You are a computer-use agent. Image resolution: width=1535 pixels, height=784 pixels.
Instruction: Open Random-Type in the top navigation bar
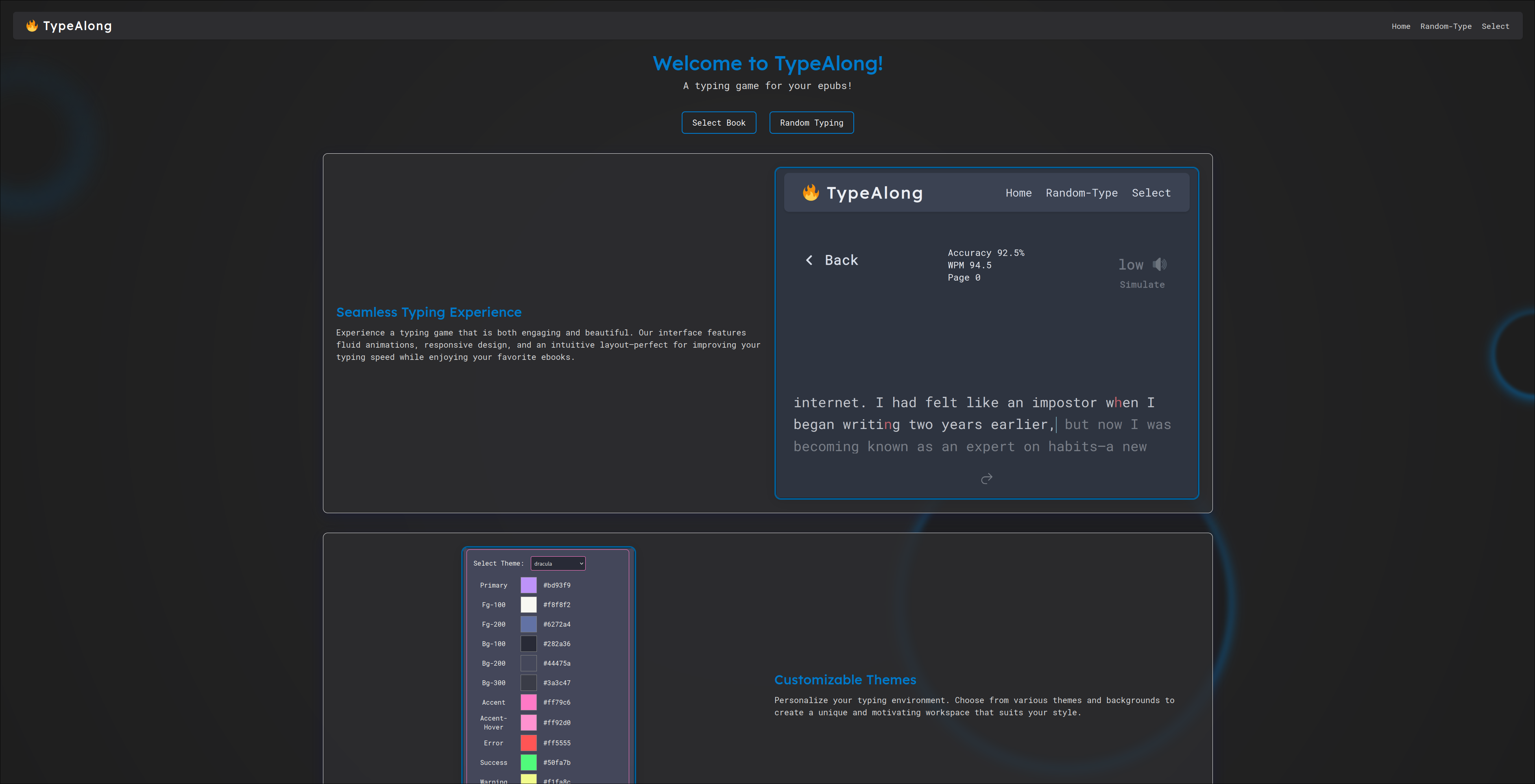click(1446, 26)
